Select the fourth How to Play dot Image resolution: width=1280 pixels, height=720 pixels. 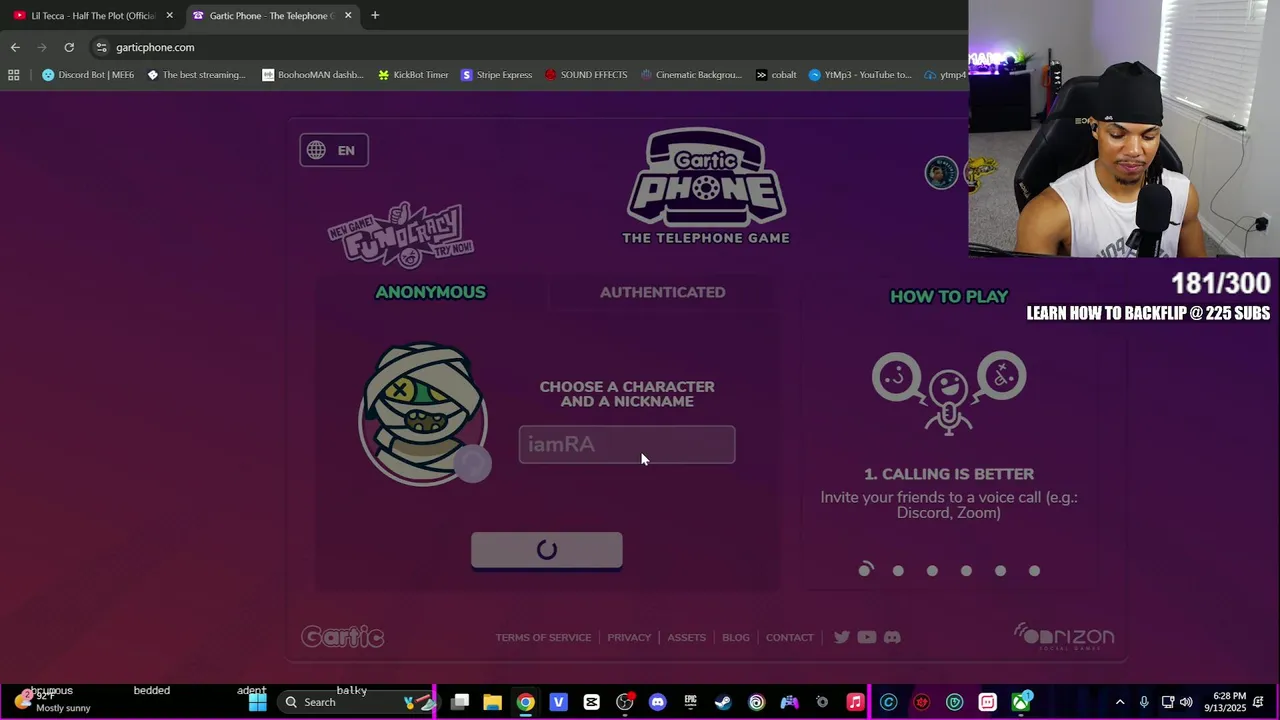(966, 571)
